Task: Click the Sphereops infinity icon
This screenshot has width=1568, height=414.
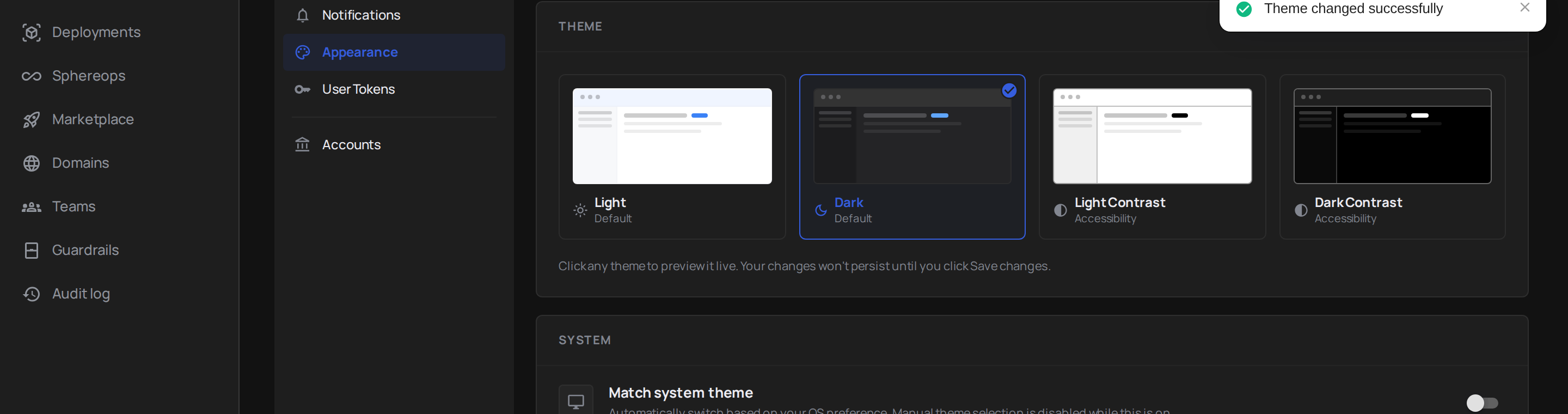Action: tap(32, 76)
